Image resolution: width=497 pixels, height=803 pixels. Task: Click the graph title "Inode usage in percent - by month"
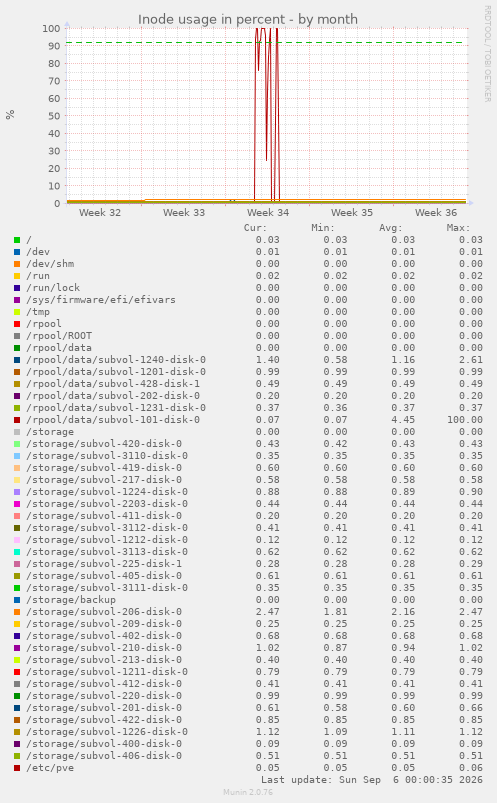pos(247,19)
